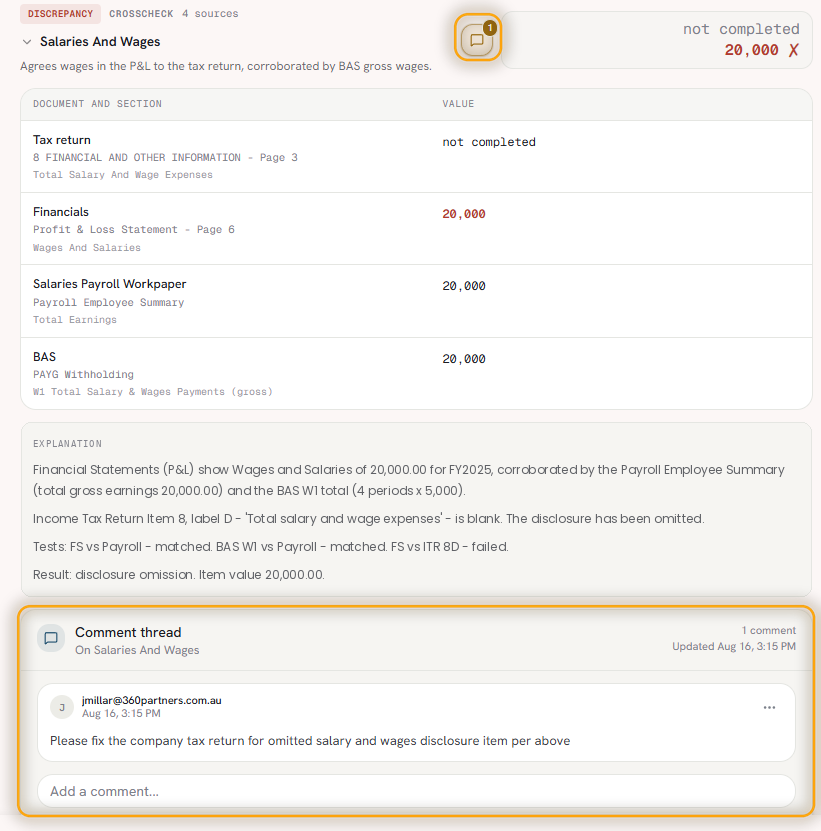Click the Result: disclosure omission line

179,574
